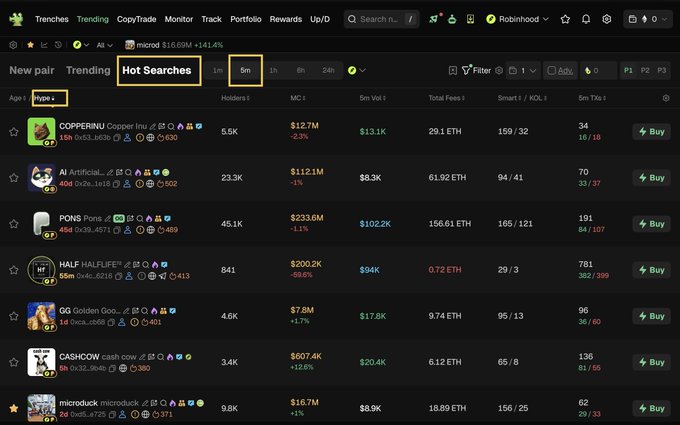The image size is (680, 425).
Task: Select the P1 preset
Action: point(628,70)
